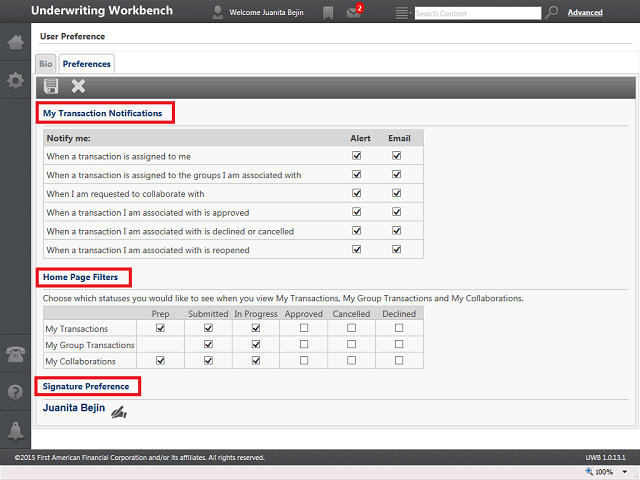Viewport: 640px width, 480px height.
Task: Open the bookmark icon in the header
Action: point(328,13)
